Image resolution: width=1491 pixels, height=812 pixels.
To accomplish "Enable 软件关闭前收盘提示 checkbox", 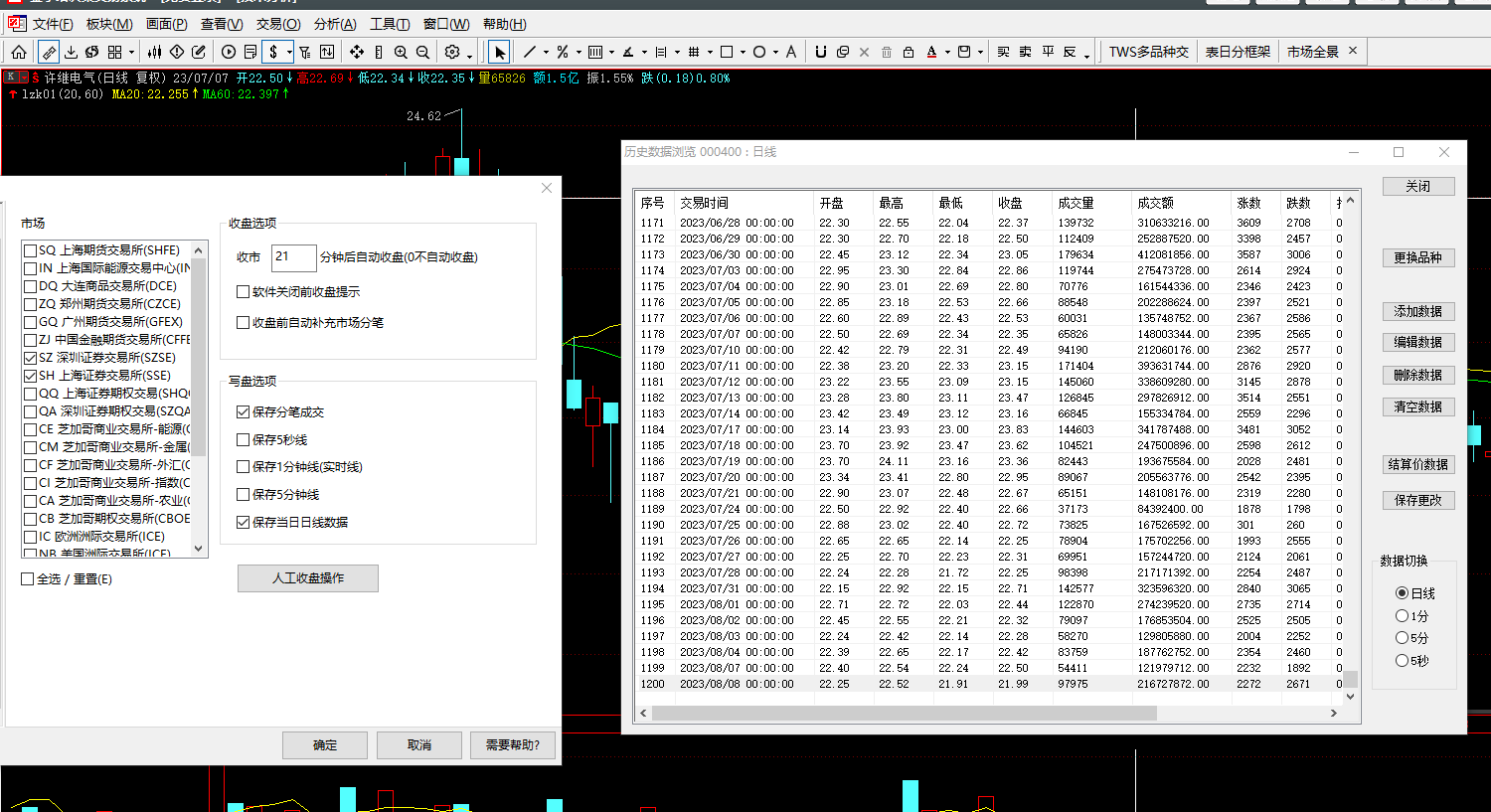I will [243, 292].
